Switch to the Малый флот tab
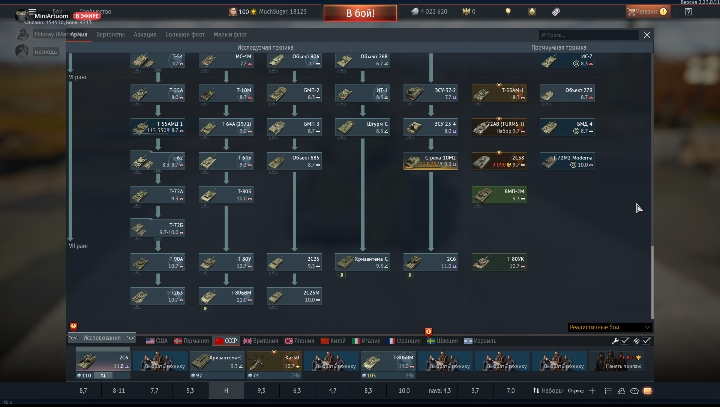The height and width of the screenshot is (407, 720). coord(230,34)
